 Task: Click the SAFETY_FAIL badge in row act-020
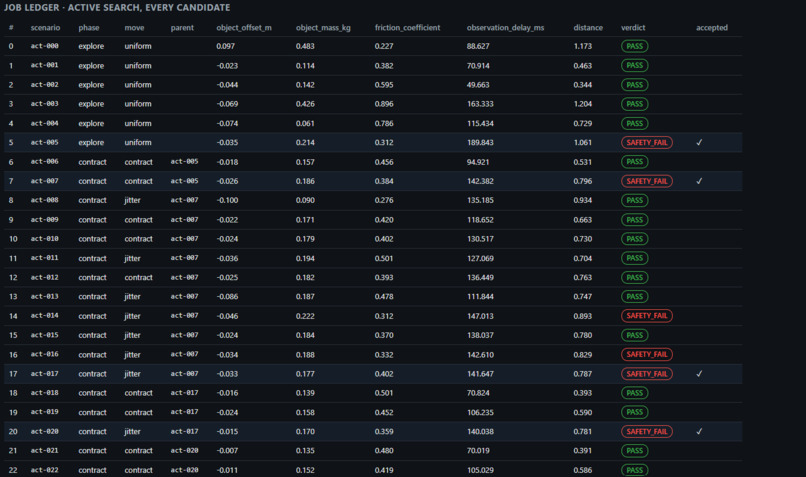tap(647, 432)
